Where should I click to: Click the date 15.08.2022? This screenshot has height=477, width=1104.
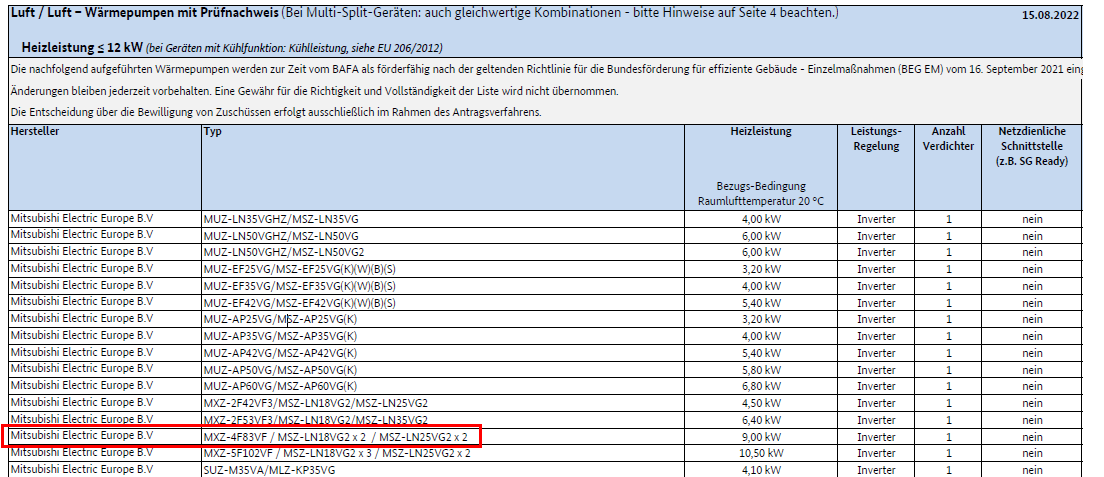pos(1050,16)
